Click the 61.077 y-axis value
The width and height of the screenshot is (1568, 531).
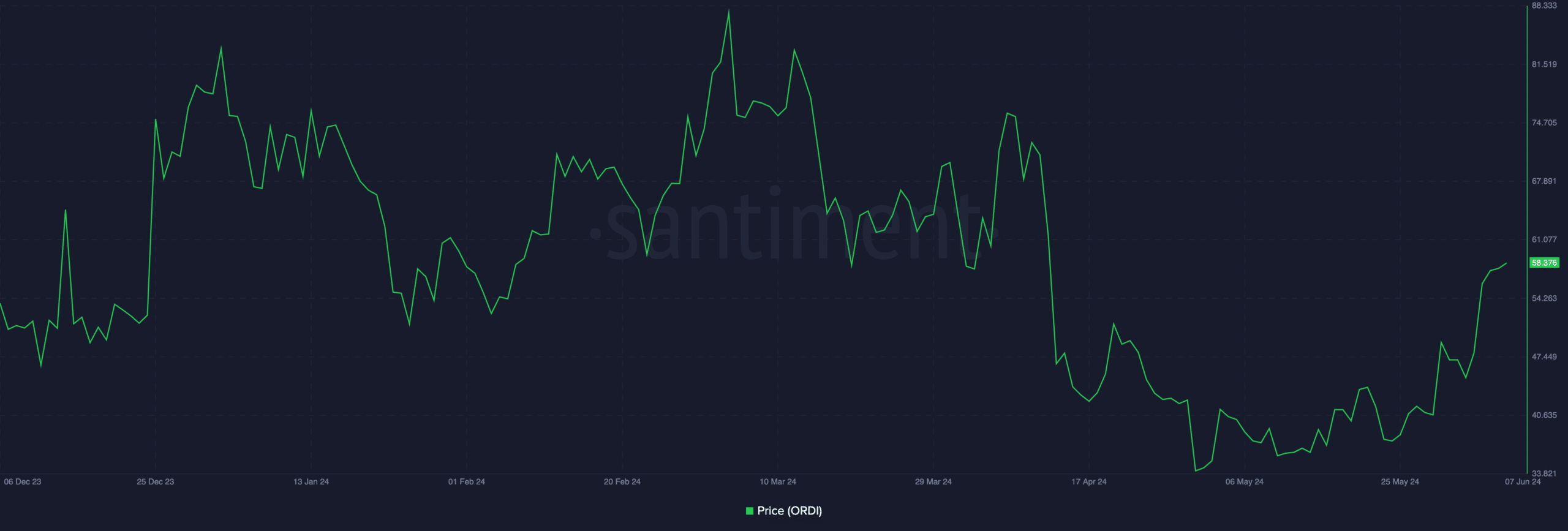[1544, 239]
